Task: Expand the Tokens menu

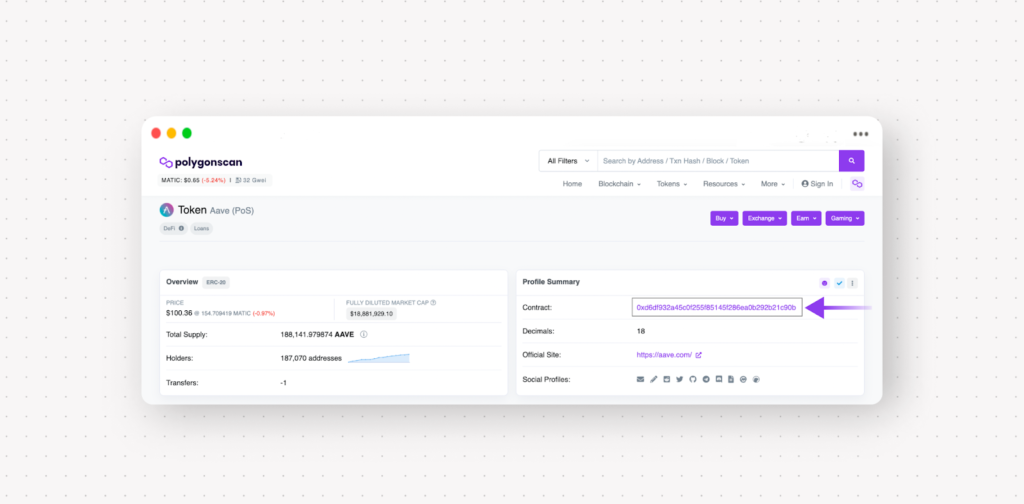Action: [x=672, y=184]
